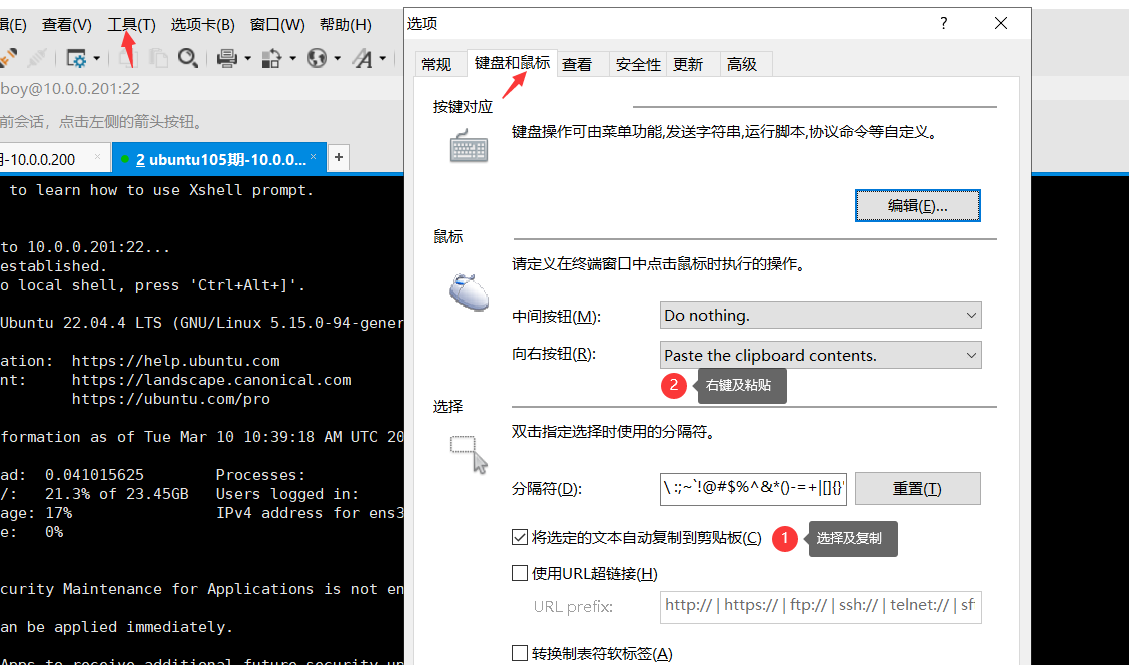Click the 'Ctrl+Alt+]' text in terminal

(243, 285)
